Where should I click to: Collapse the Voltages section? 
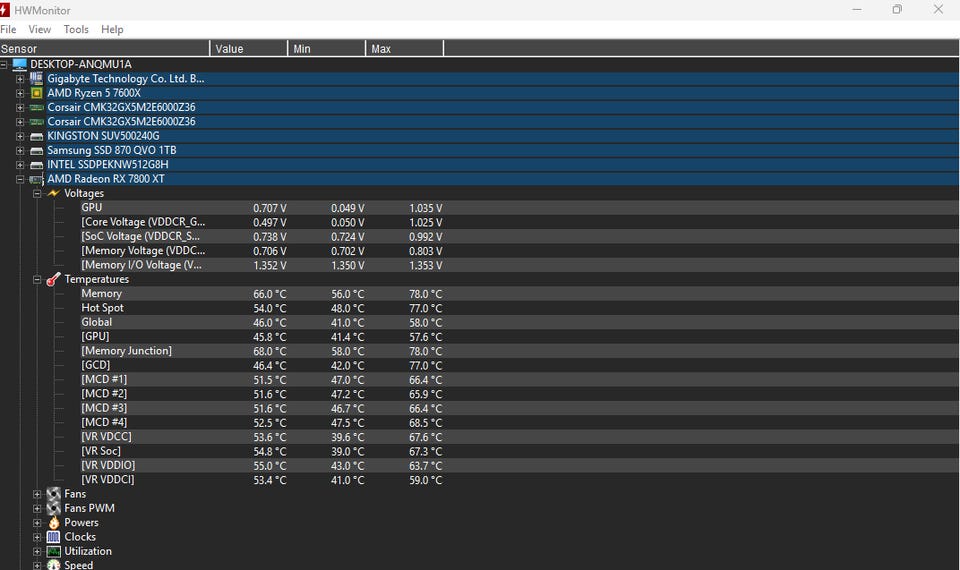point(37,193)
